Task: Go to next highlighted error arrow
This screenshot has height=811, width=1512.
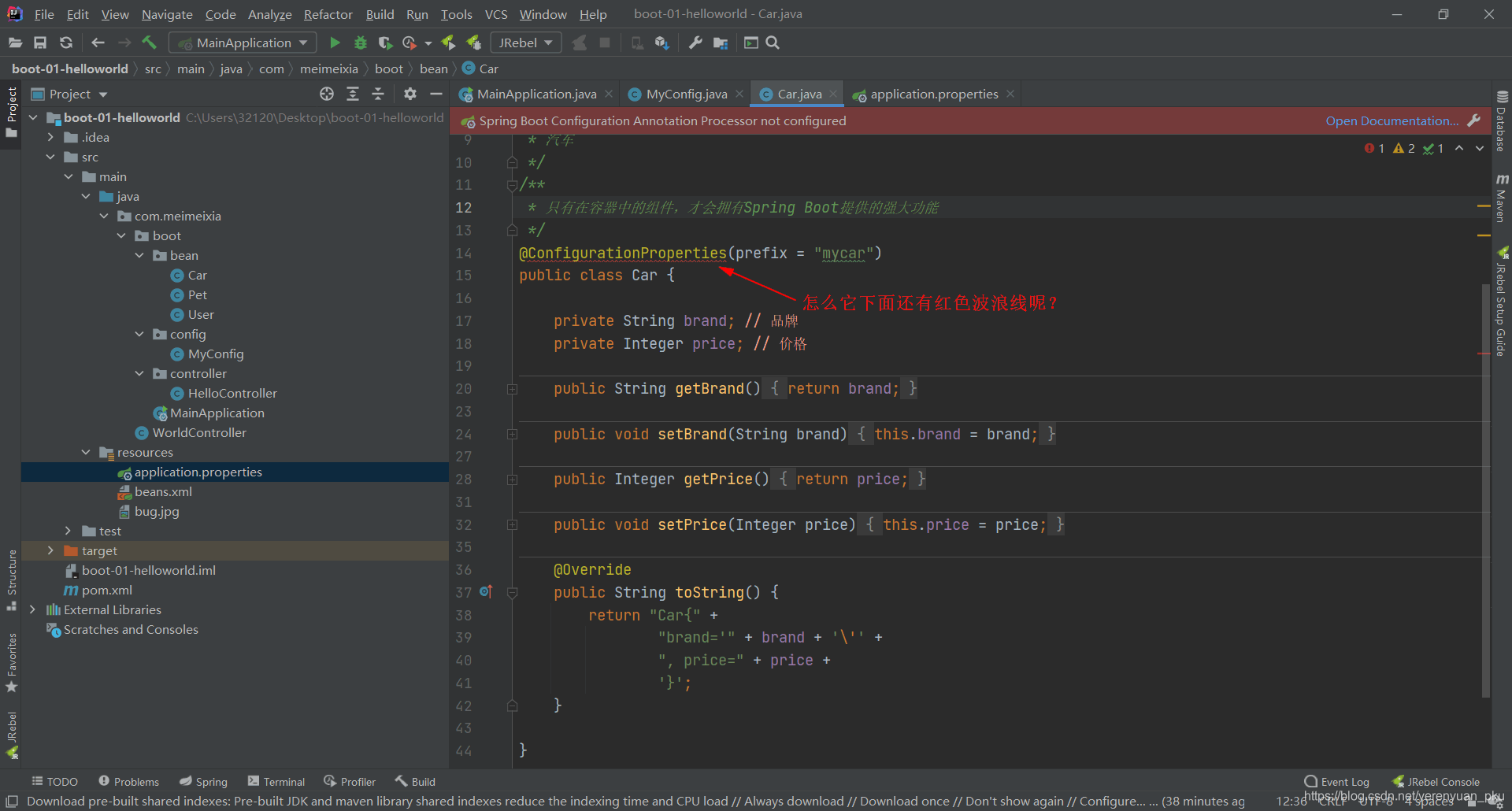Action: (x=1480, y=148)
